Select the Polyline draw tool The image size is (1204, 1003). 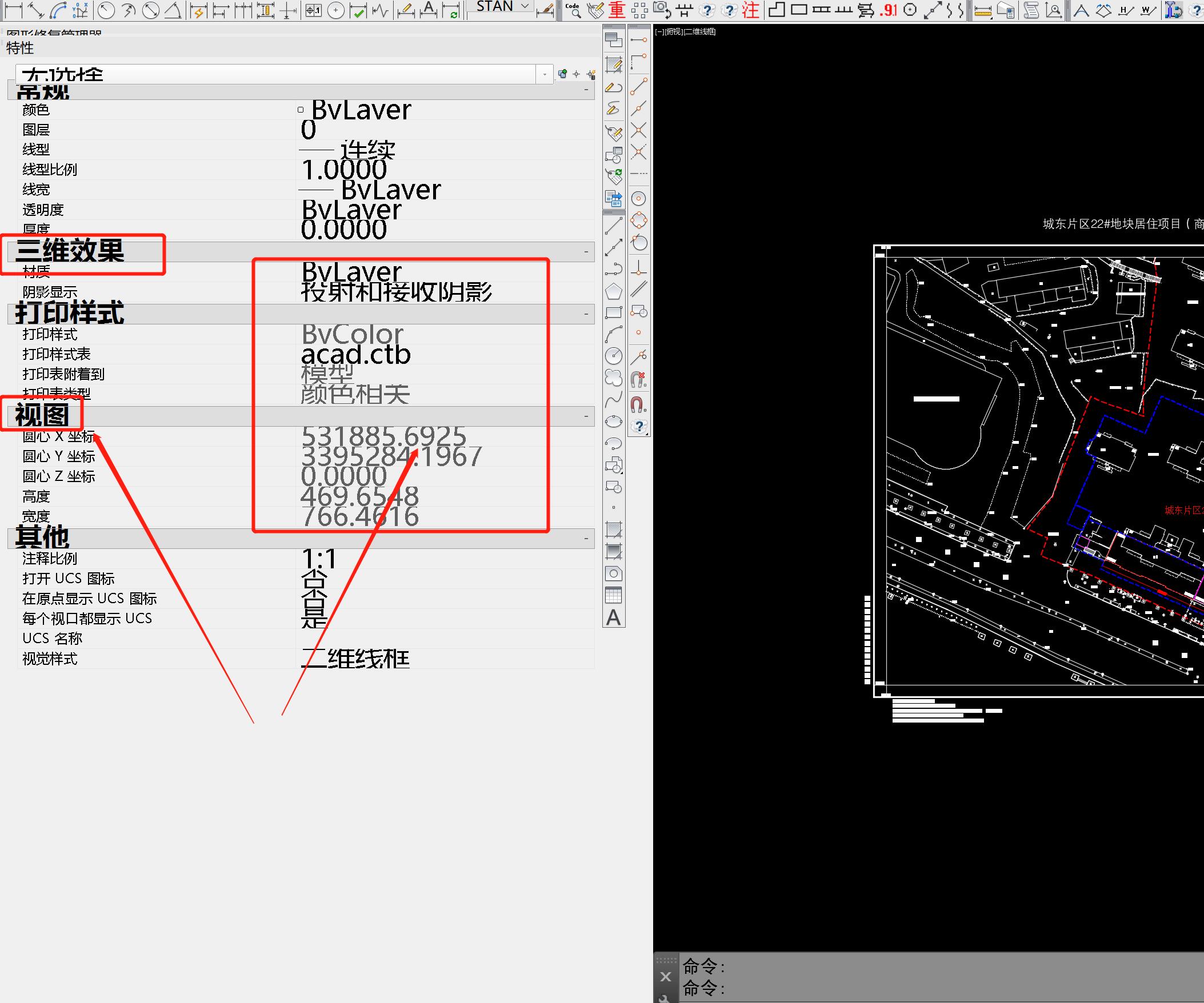pyautogui.click(x=614, y=270)
